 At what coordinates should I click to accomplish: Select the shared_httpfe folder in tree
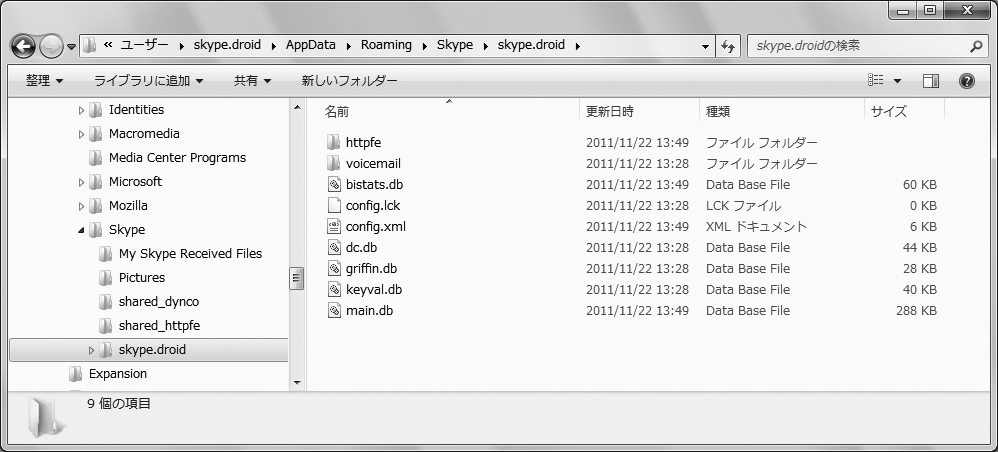pos(159,326)
